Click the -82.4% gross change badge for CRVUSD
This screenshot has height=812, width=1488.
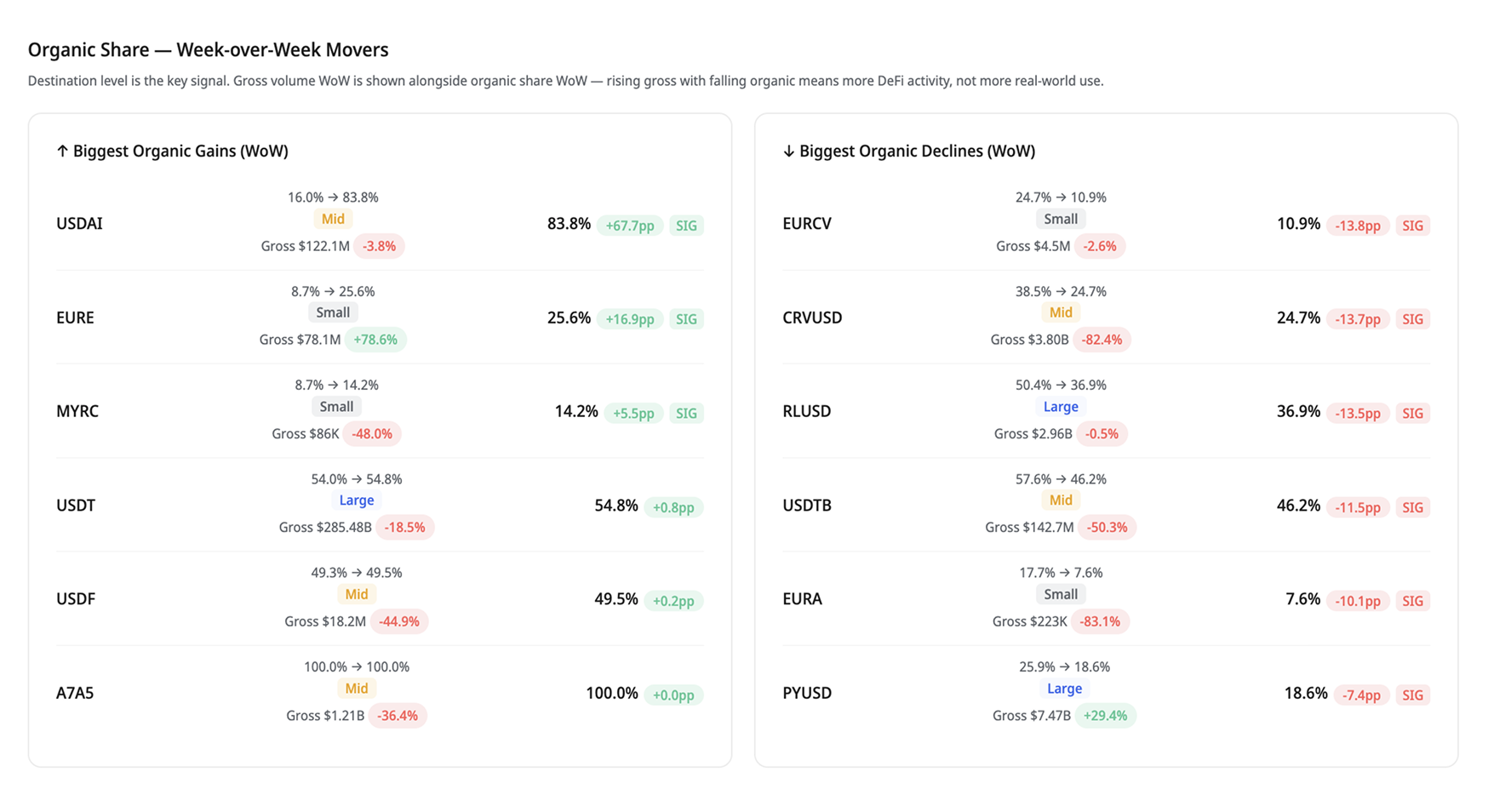coord(1103,340)
